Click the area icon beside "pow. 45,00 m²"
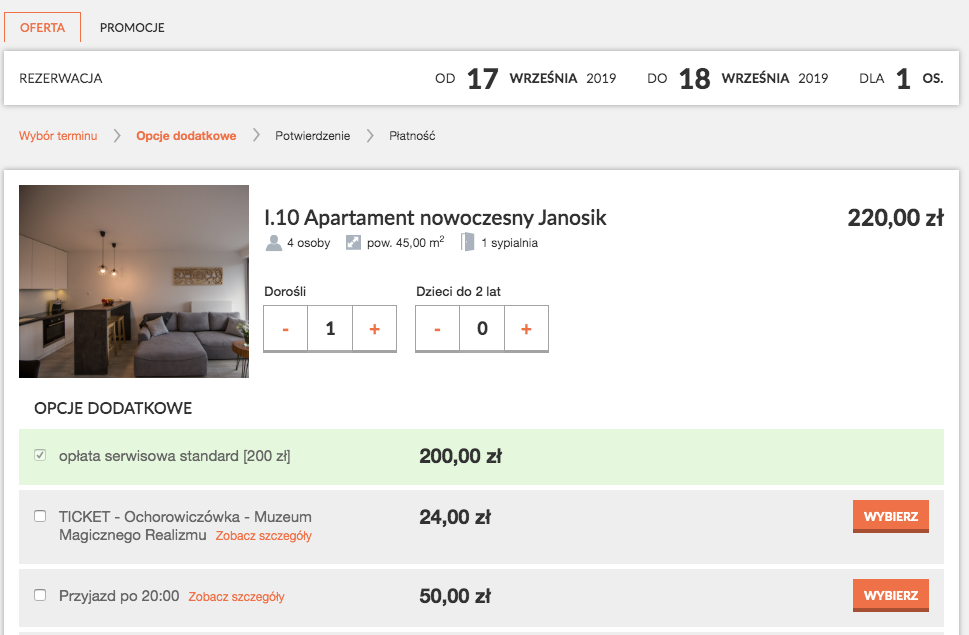The width and height of the screenshot is (969, 635). point(352,242)
